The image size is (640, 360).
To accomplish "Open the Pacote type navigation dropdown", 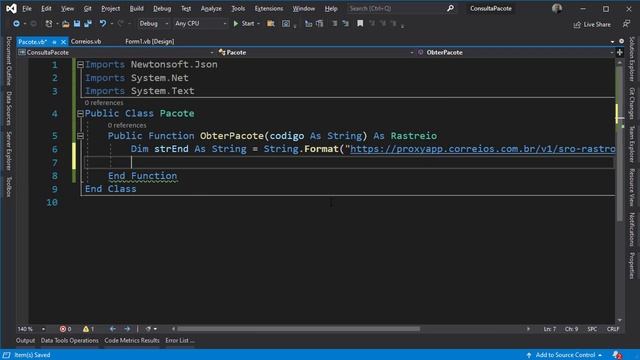I will tap(315, 52).
